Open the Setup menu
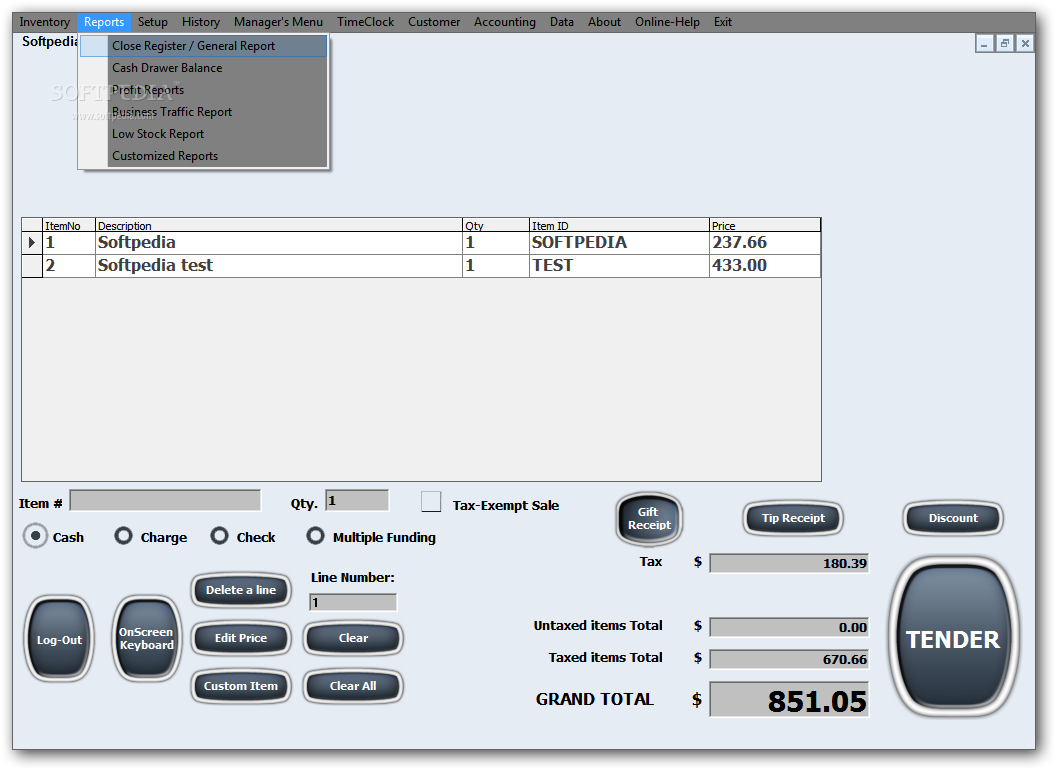The image size is (1056, 770). (153, 22)
